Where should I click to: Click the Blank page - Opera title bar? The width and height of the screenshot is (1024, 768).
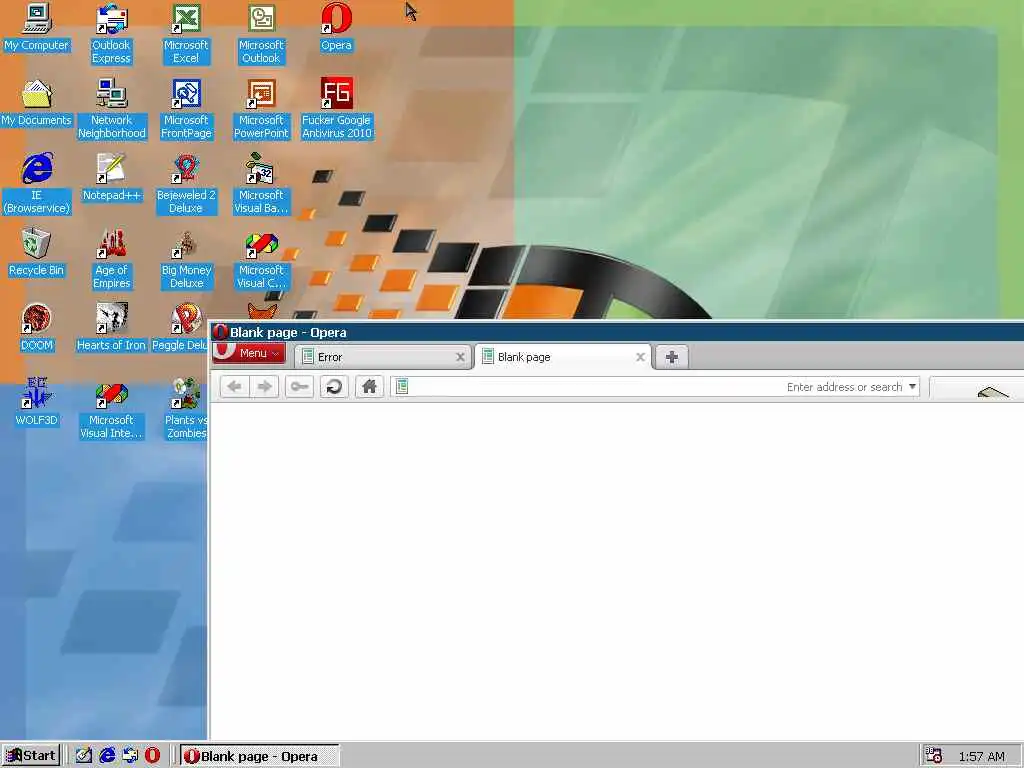click(616, 332)
